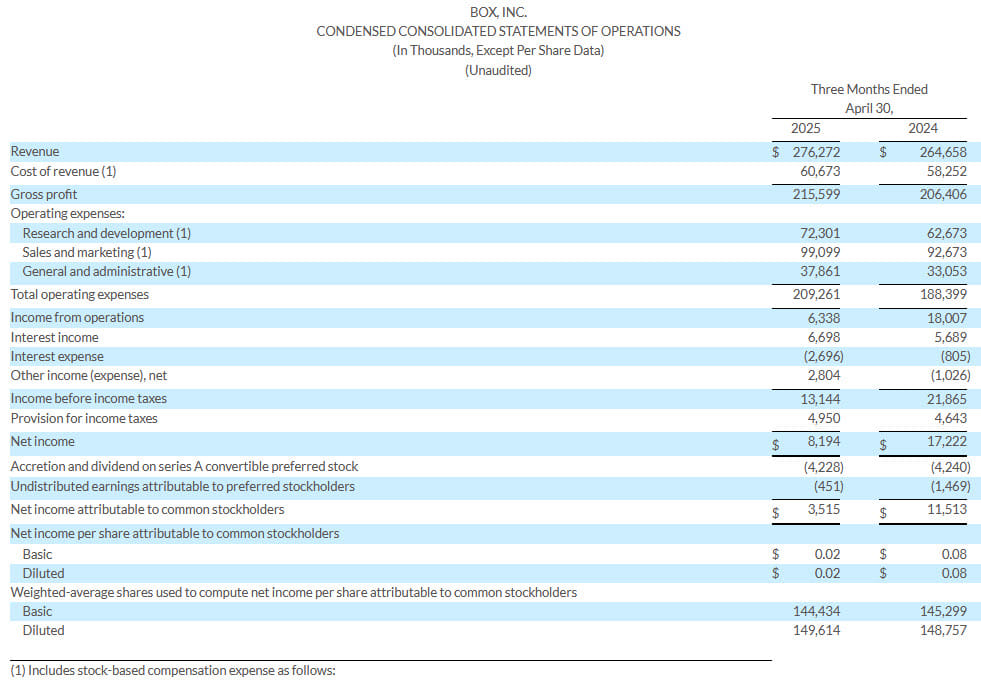Image resolution: width=981 pixels, height=684 pixels.
Task: Click cost of revenue value 58,252
Action: [947, 171]
